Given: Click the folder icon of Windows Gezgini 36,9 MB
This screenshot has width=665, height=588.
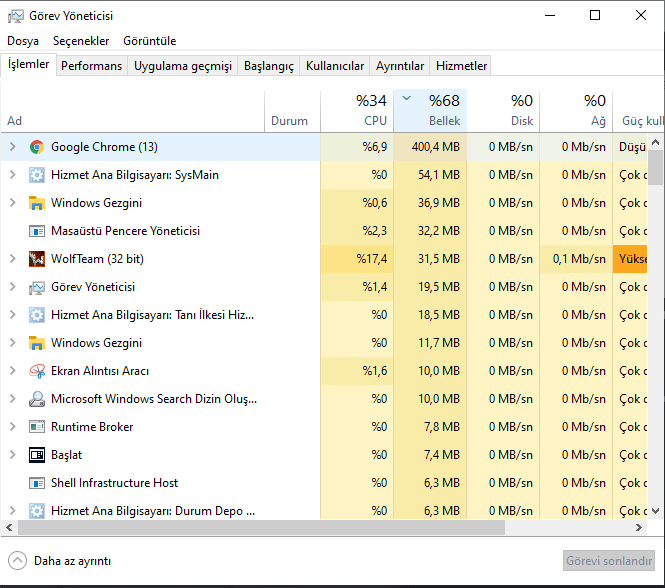Looking at the screenshot, I should coord(37,203).
